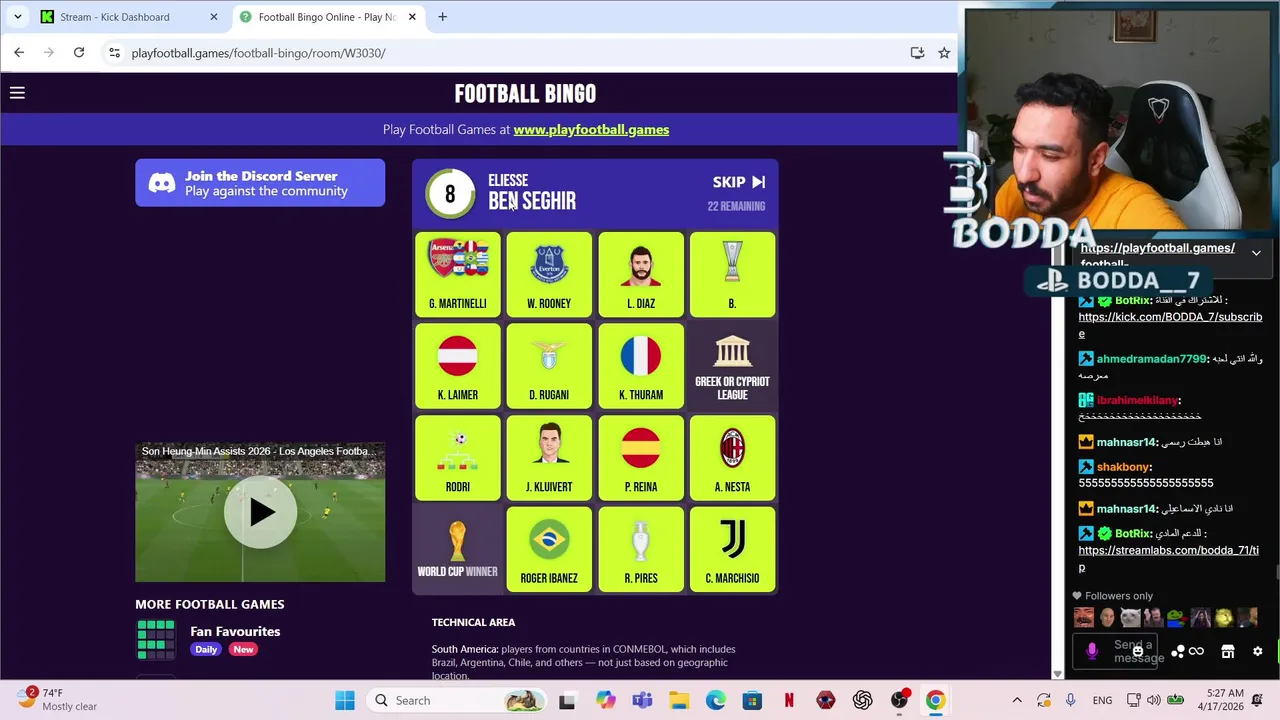Collapse the pinned message chevron in chat
Image resolution: width=1280 pixels, height=720 pixels.
[1256, 253]
